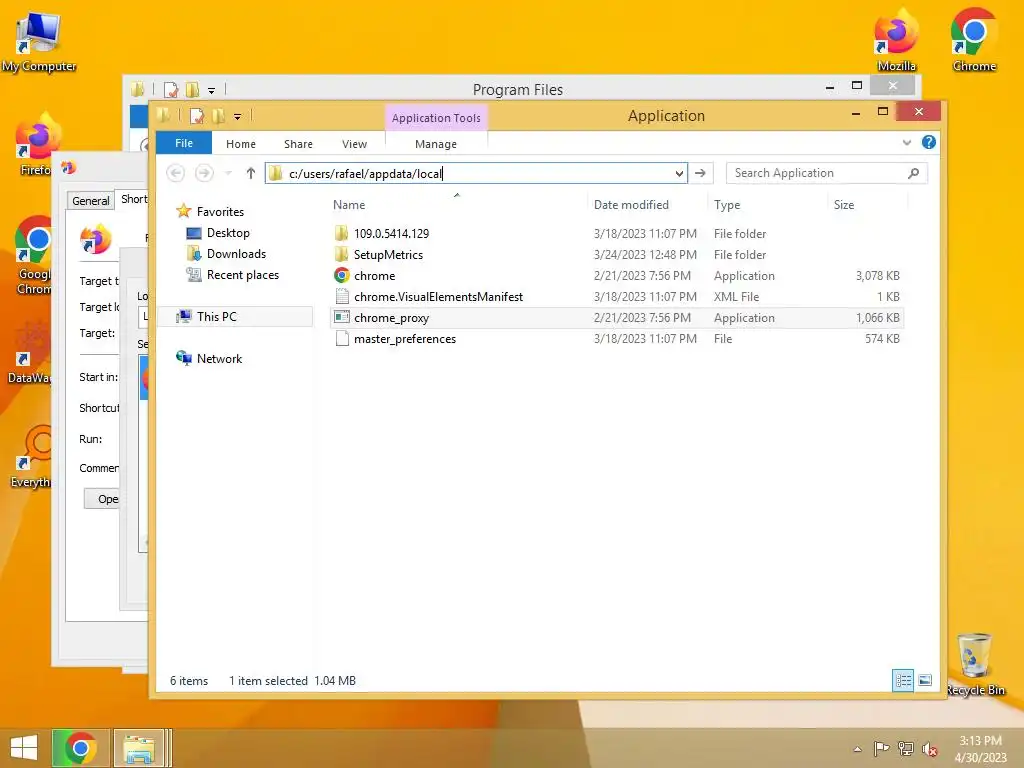Image resolution: width=1024 pixels, height=768 pixels.
Task: Click the '3/24/2023 12:48 PM' date cell
Action: pos(645,255)
